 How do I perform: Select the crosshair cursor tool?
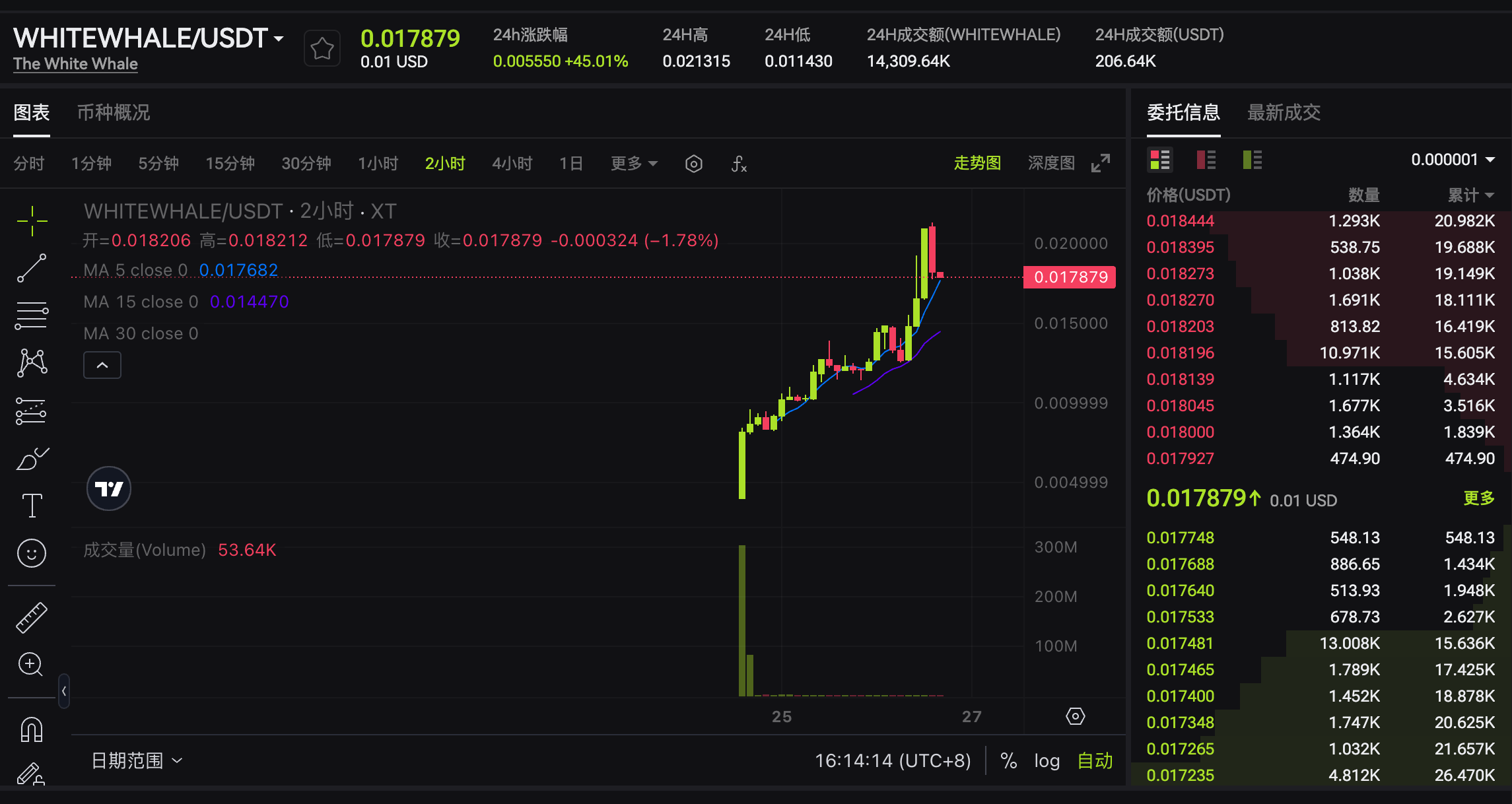pos(32,221)
